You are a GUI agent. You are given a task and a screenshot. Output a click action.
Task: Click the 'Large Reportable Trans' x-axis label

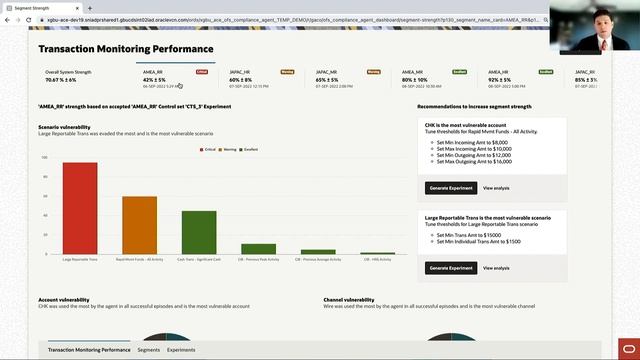coord(80,260)
